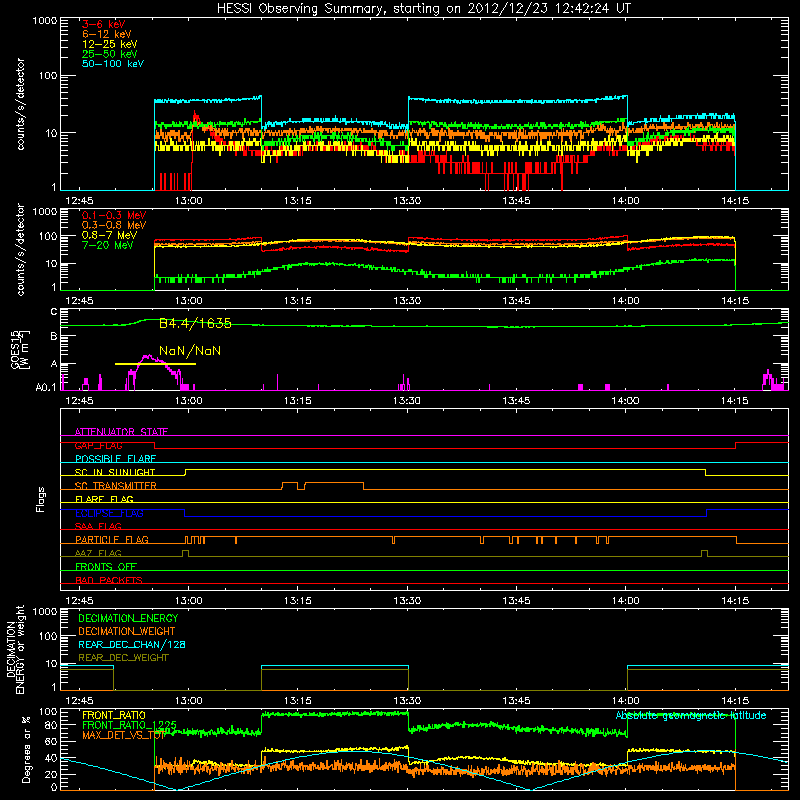Click the HESSI Observing Summary title
The image size is (800, 800).
point(423,8)
